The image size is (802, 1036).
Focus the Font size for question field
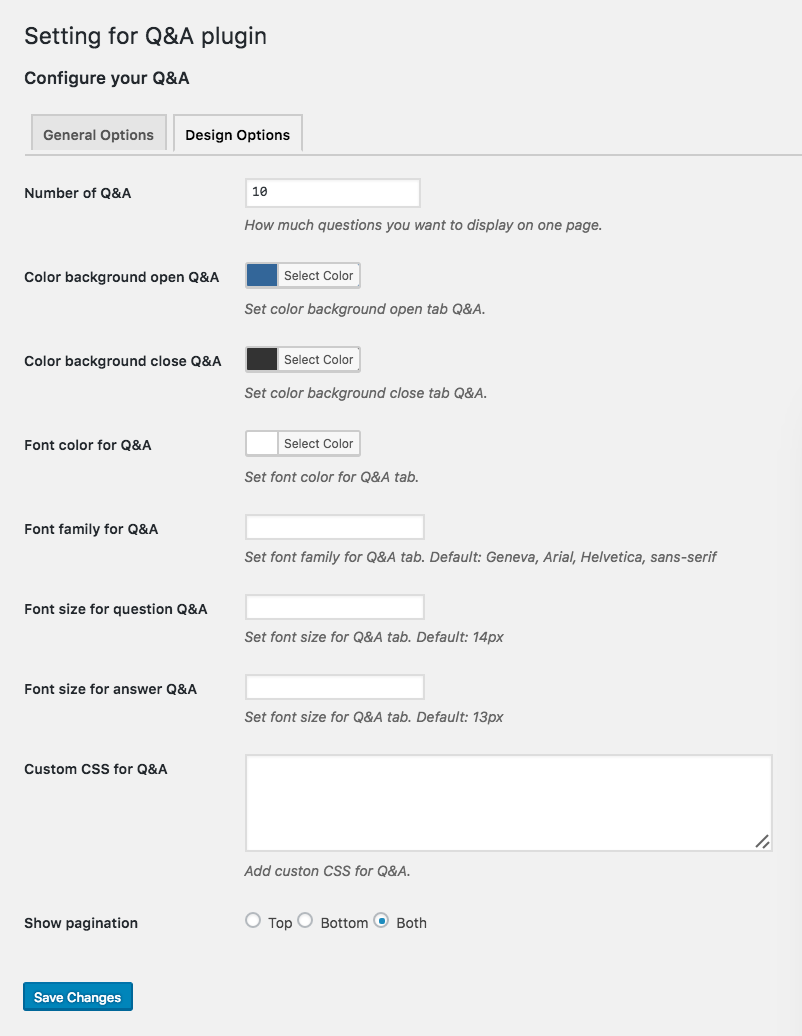(x=335, y=607)
